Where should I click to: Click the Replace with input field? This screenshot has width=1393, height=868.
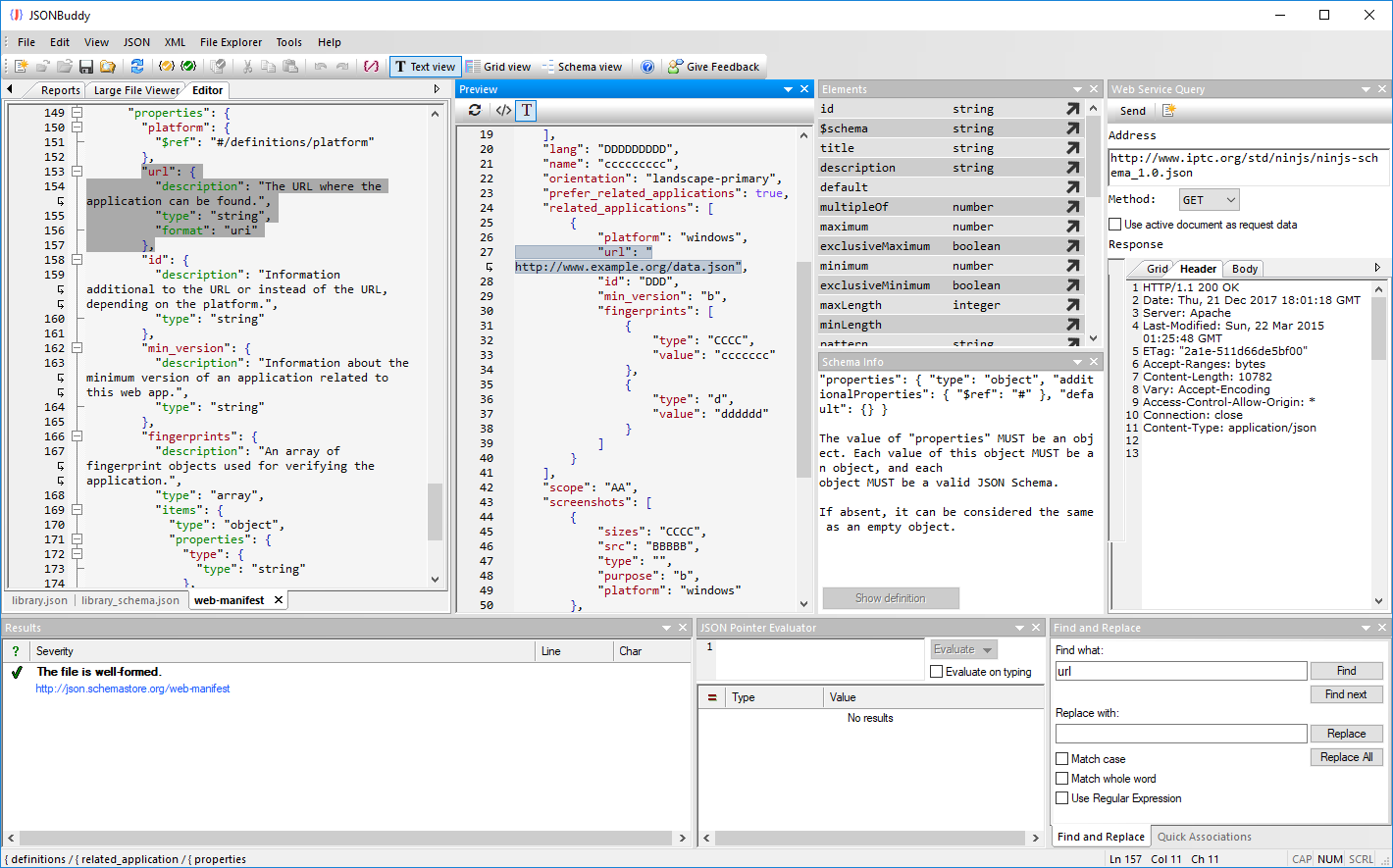(1180, 734)
